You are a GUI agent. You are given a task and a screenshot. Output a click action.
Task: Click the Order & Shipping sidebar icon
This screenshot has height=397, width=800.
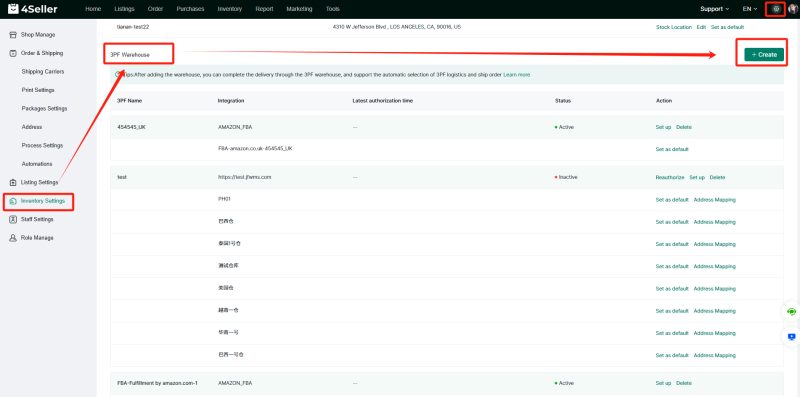(x=13, y=53)
